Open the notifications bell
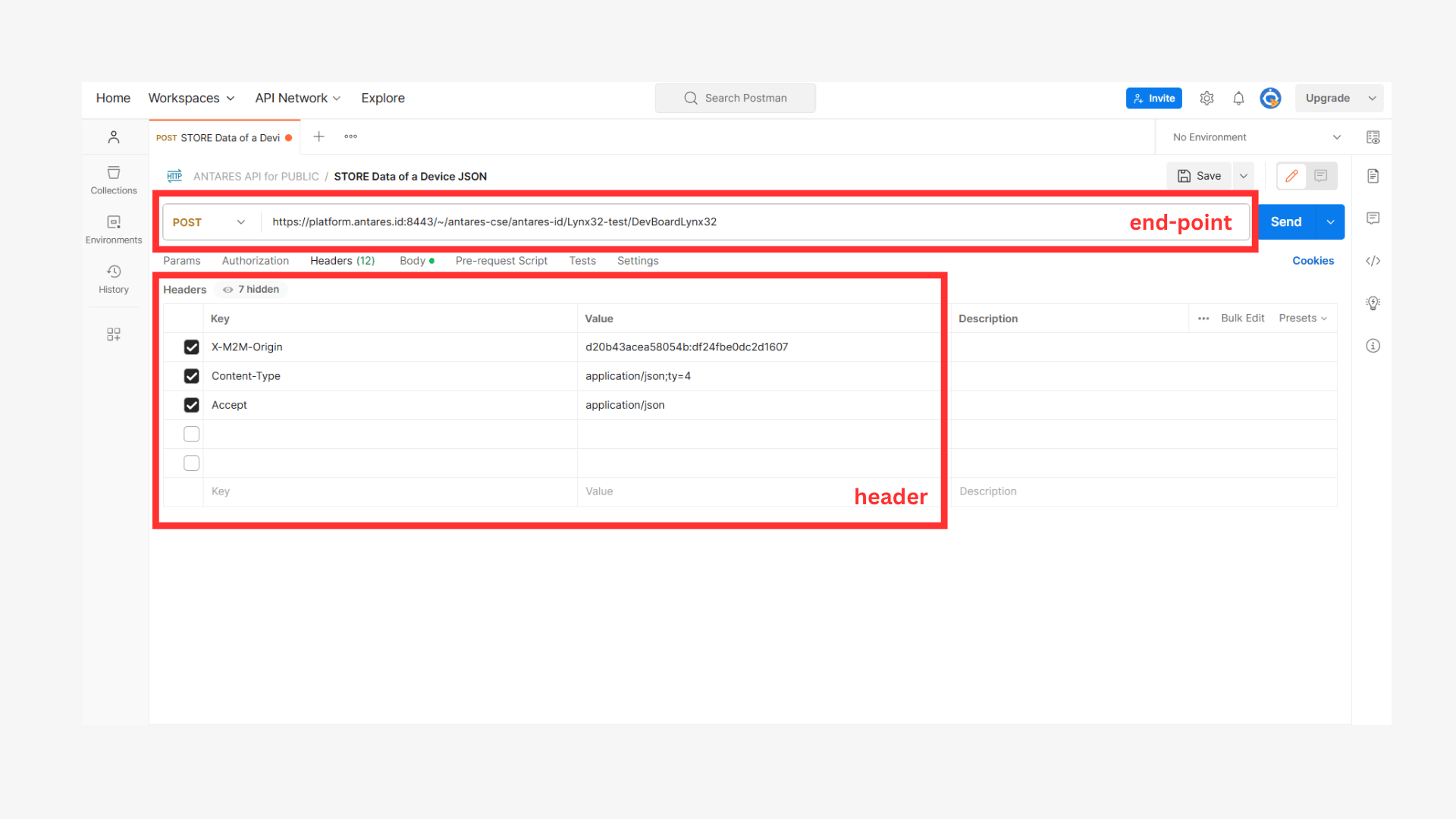Screen dimensions: 1456x819 1238,99
